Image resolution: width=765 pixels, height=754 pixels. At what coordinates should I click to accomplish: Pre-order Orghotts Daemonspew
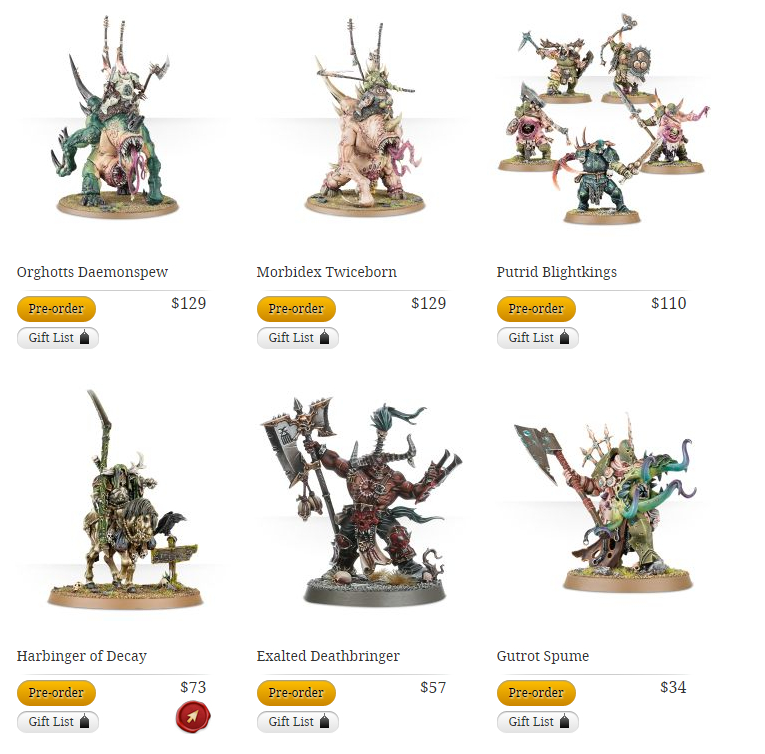click(x=56, y=309)
